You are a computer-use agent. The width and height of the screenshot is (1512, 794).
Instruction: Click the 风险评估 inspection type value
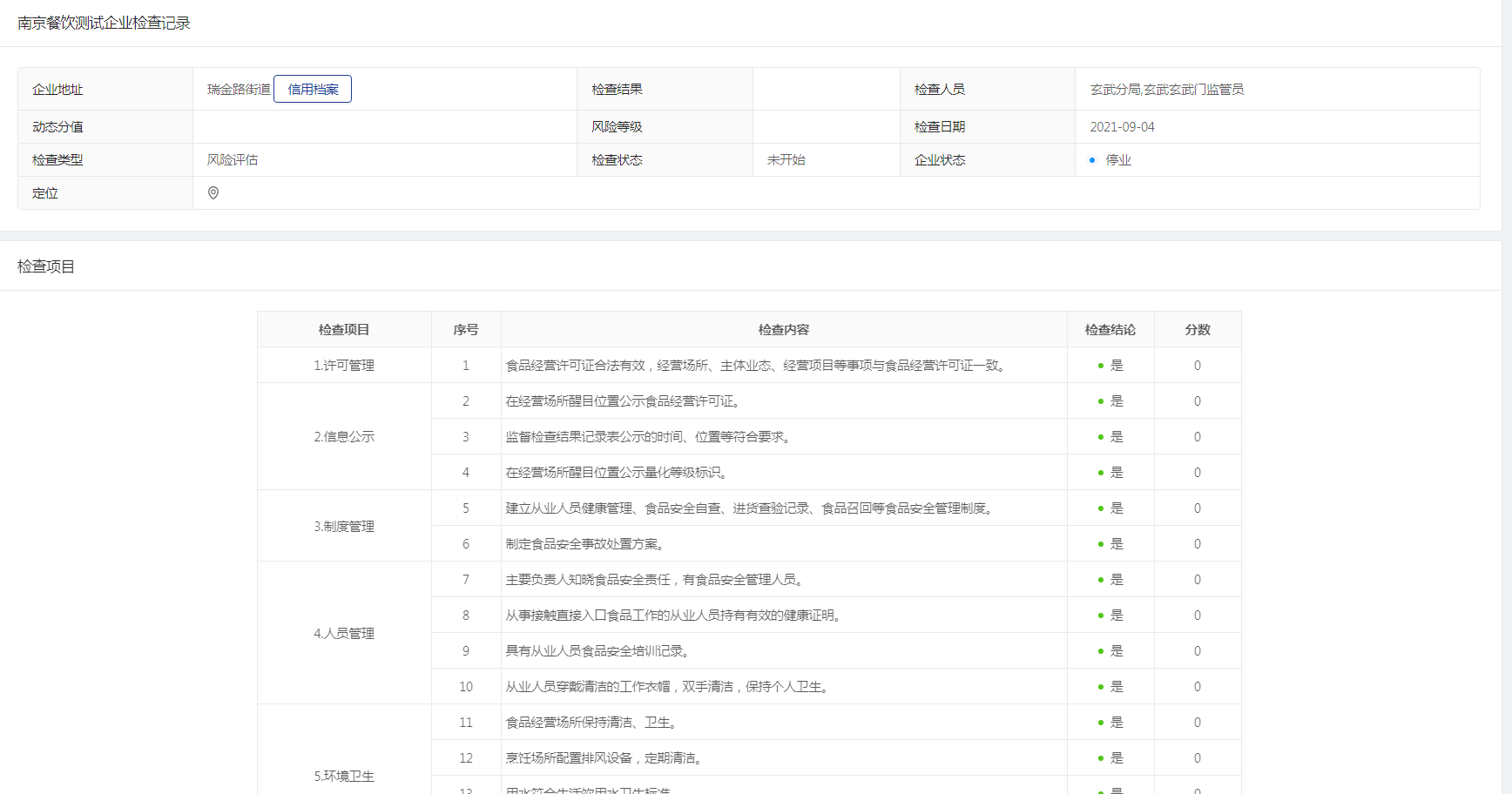click(233, 160)
